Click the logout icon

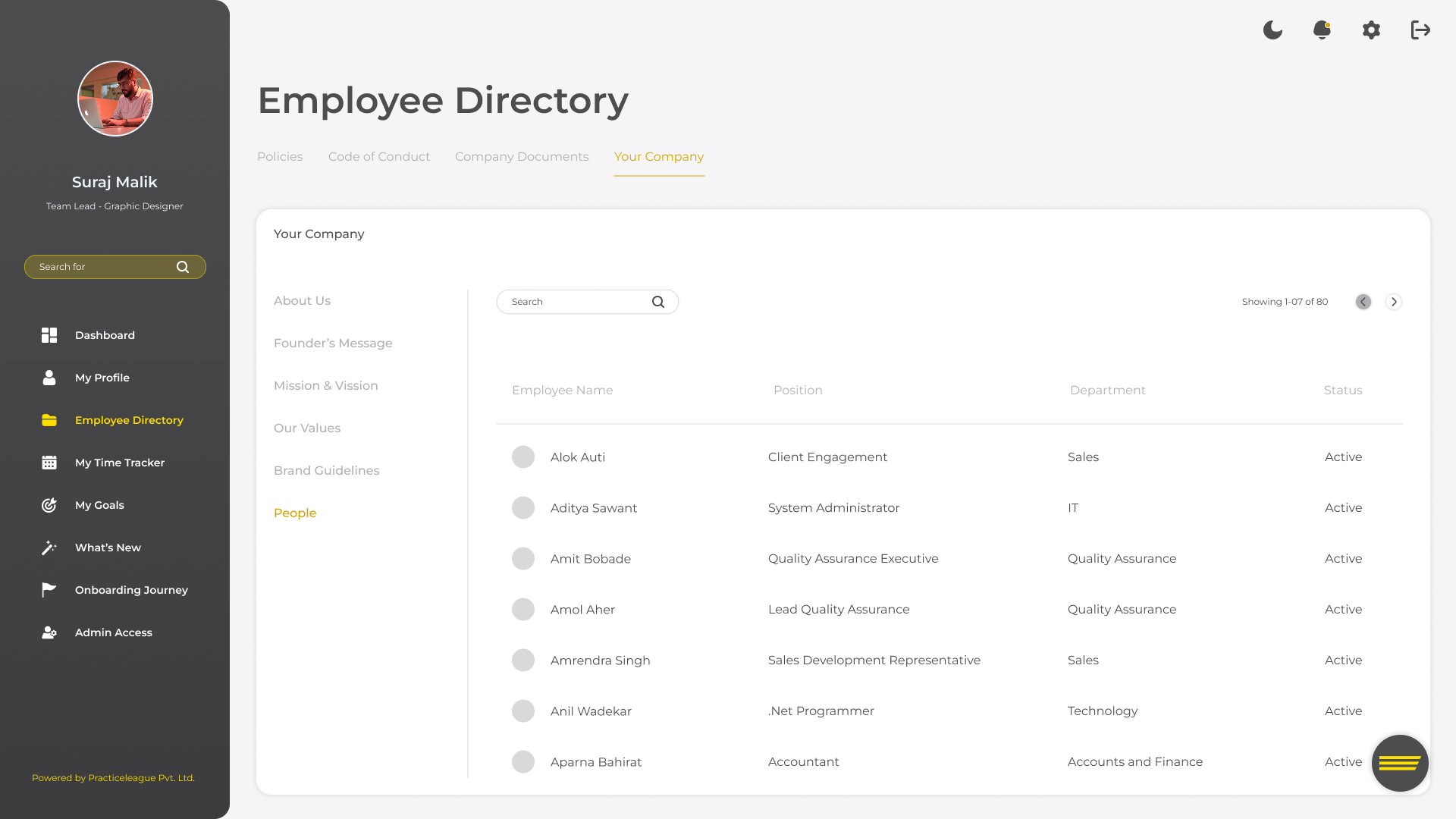[1420, 30]
